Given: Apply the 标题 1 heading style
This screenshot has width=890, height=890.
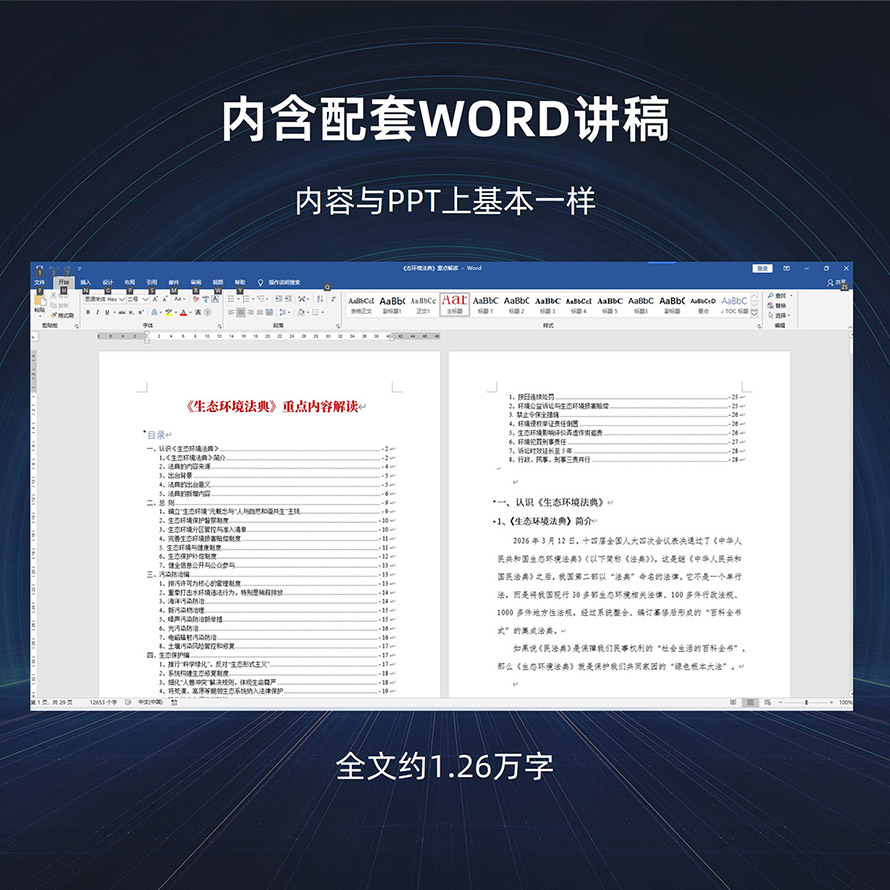Looking at the screenshot, I should pos(486,304).
